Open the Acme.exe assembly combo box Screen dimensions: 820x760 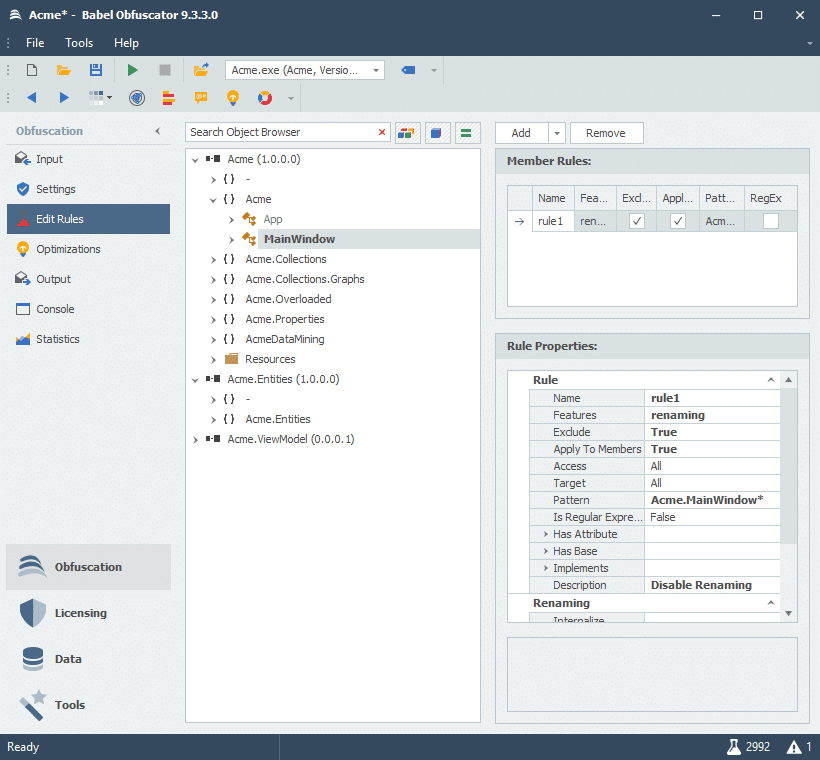pyautogui.click(x=305, y=70)
